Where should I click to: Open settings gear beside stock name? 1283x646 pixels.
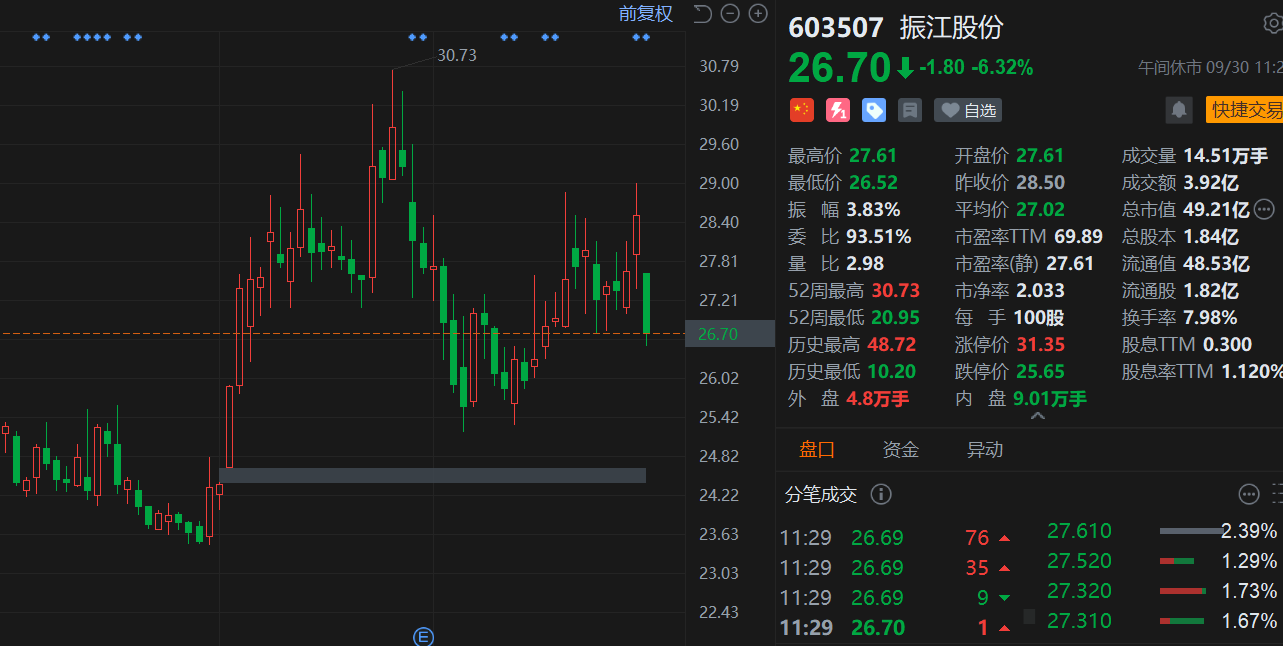pos(1273,25)
